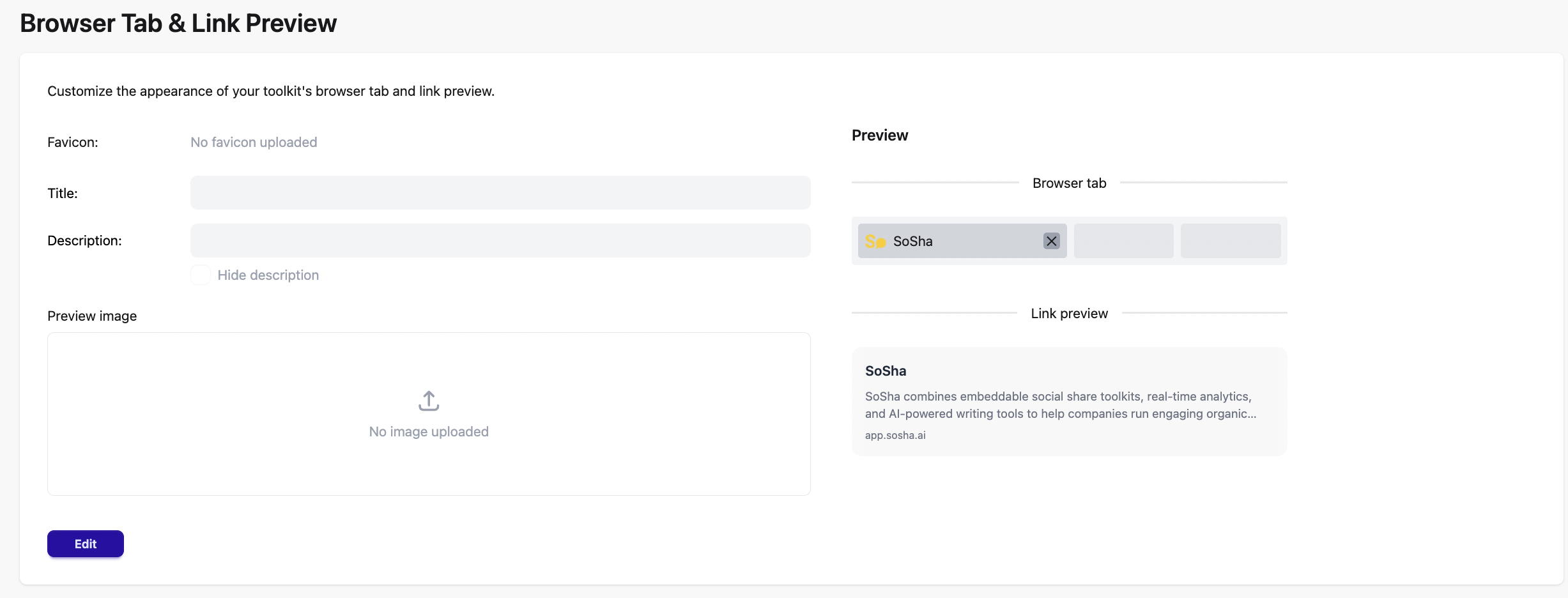Click the 'Browser tab' section label
This screenshot has height=598, width=1568.
[1070, 183]
